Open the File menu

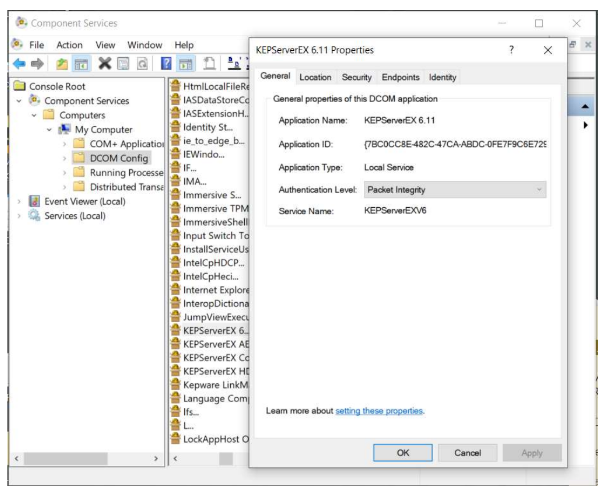coord(37,45)
